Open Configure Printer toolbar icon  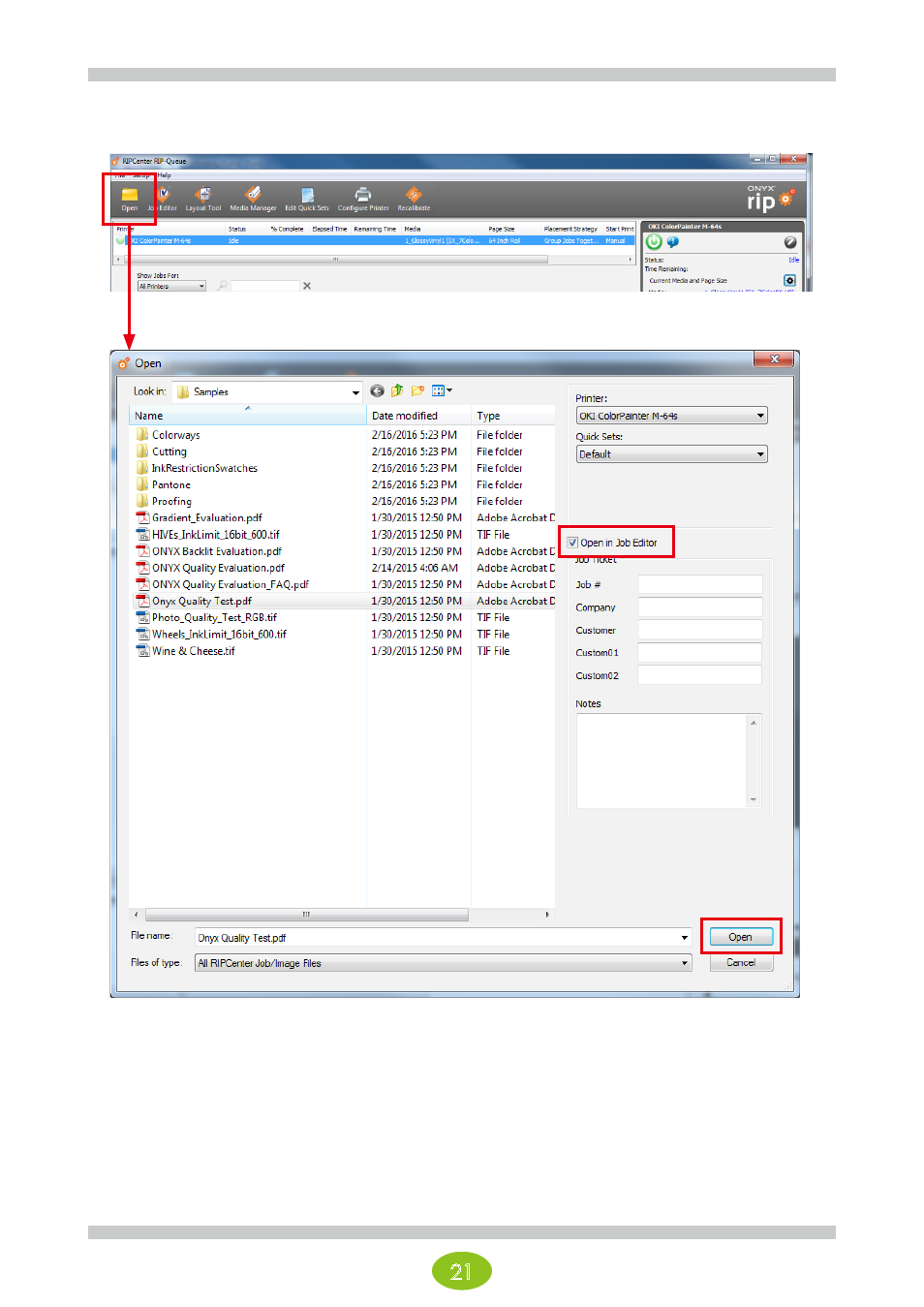pos(363,198)
